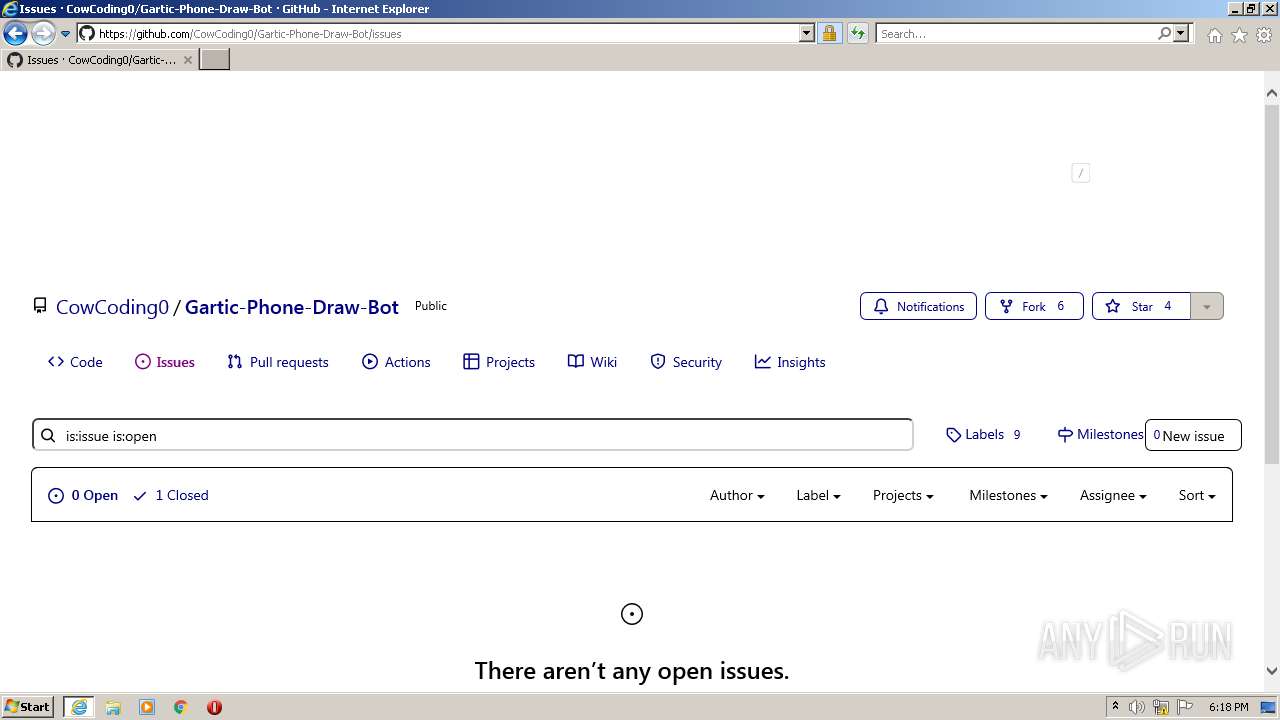The height and width of the screenshot is (720, 1280).
Task: Open the Insights tab
Action: [x=790, y=362]
